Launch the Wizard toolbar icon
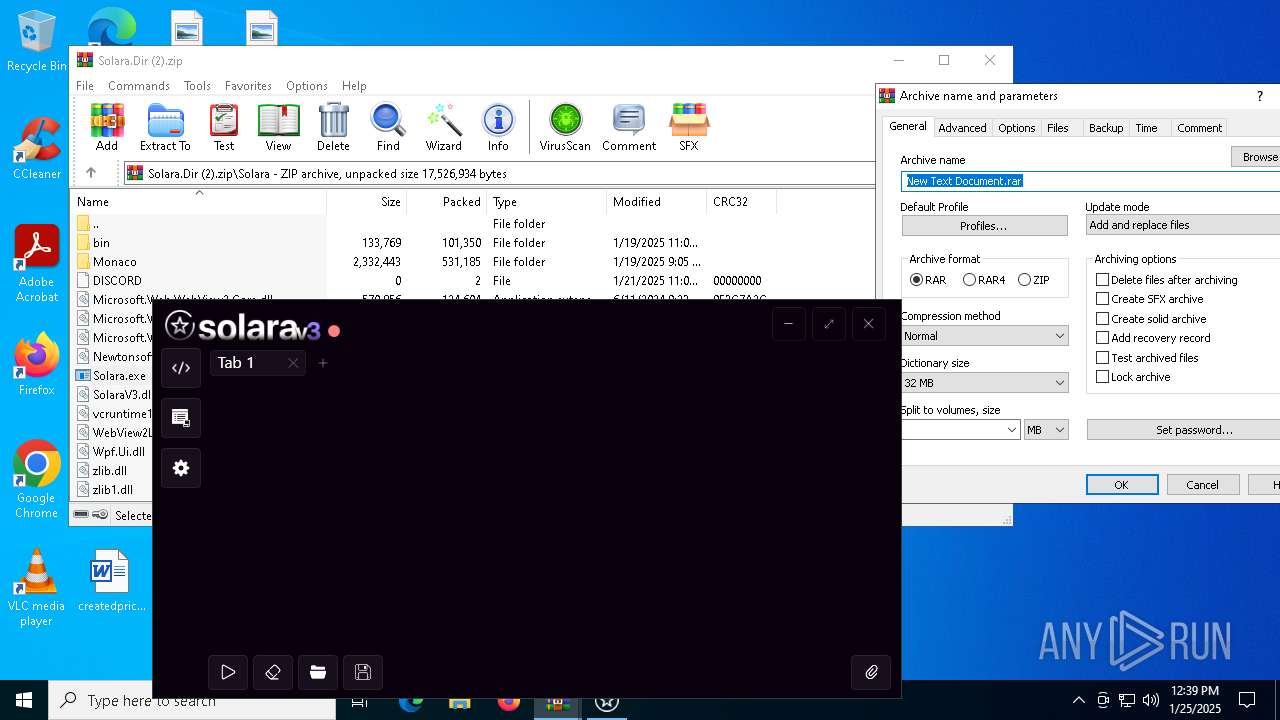The image size is (1280, 720). click(443, 127)
